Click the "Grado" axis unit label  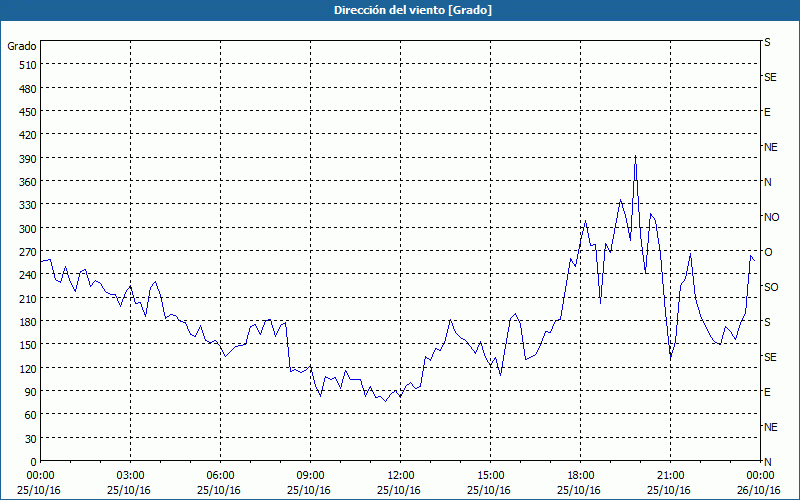(22, 46)
